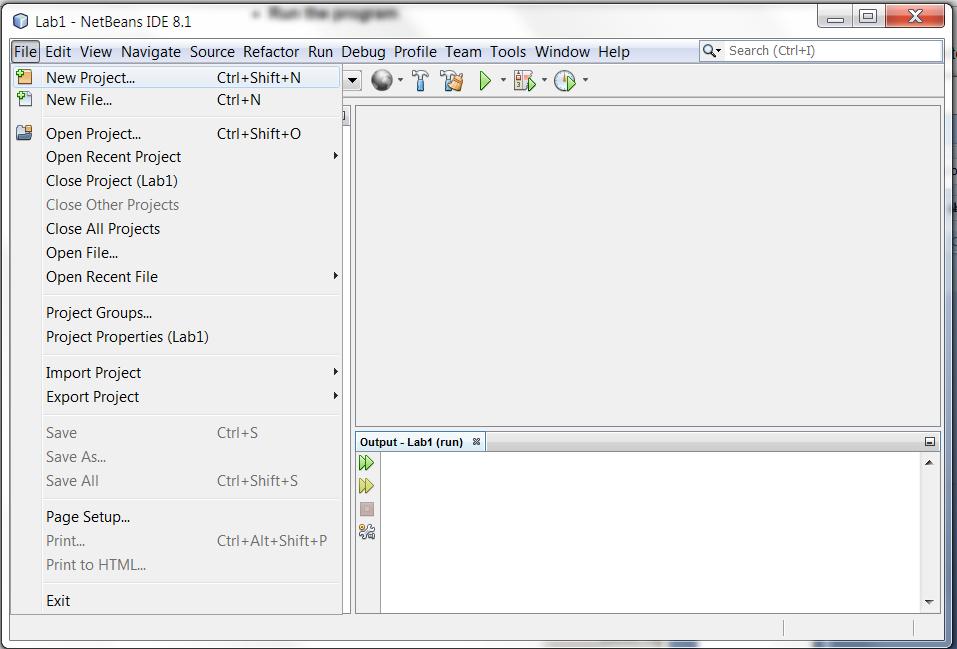Close the File menu via File item
The height and width of the screenshot is (649, 957).
(x=26, y=52)
